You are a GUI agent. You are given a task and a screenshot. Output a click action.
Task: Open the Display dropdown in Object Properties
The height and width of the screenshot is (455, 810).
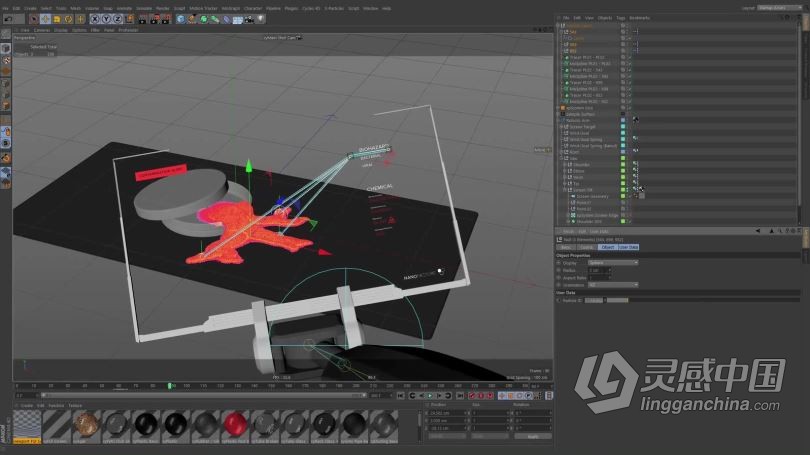(x=613, y=263)
